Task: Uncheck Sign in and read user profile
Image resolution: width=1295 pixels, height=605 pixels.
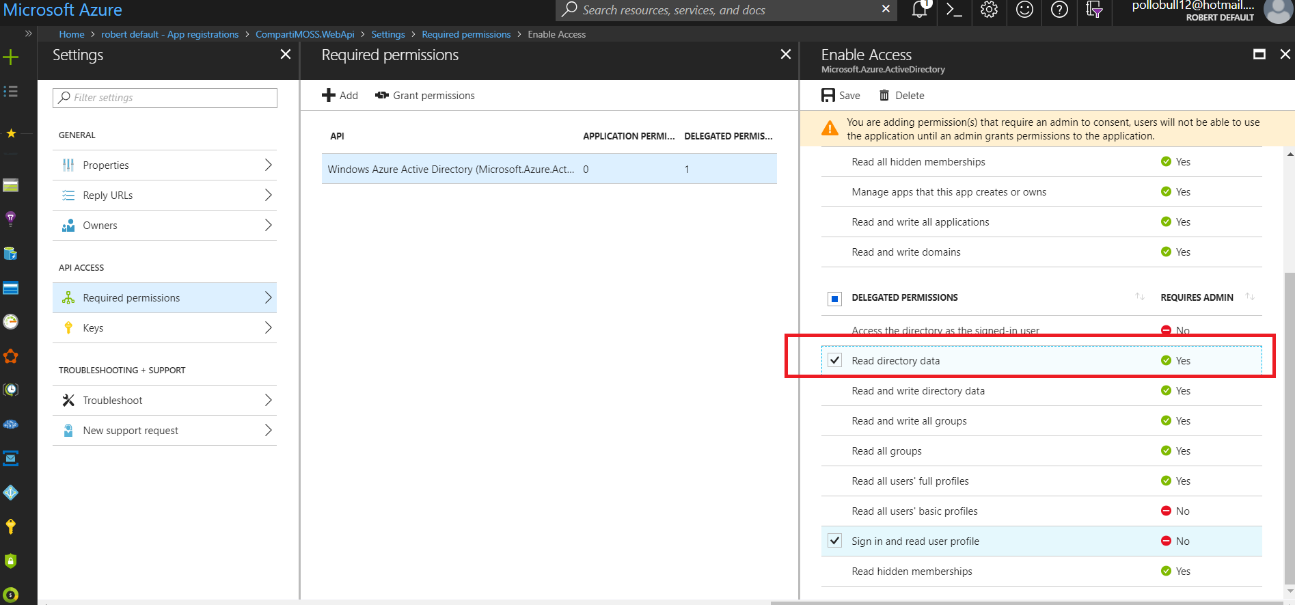Action: coord(834,540)
